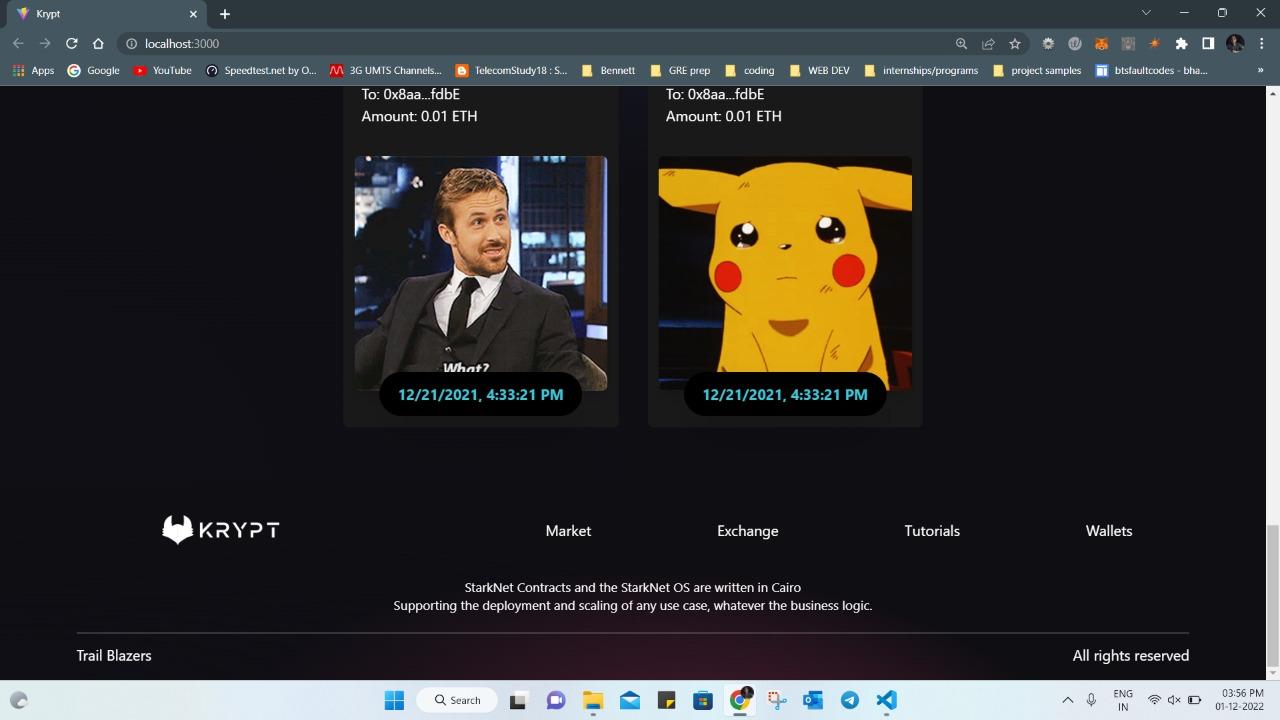Viewport: 1280px width, 720px height.
Task: Bookmark this page with the star icon
Action: (1015, 44)
